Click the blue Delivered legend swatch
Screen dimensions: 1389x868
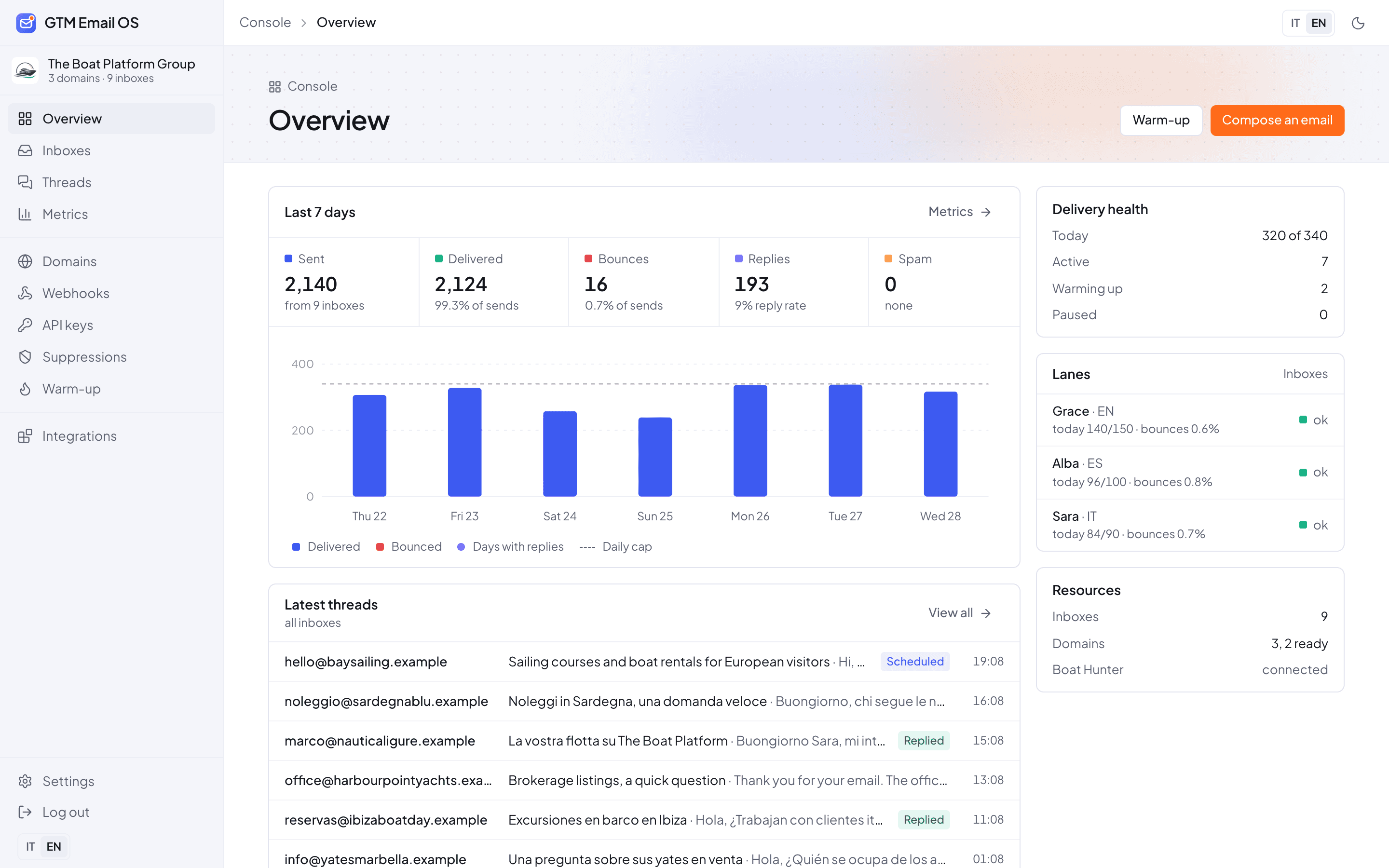(x=296, y=547)
